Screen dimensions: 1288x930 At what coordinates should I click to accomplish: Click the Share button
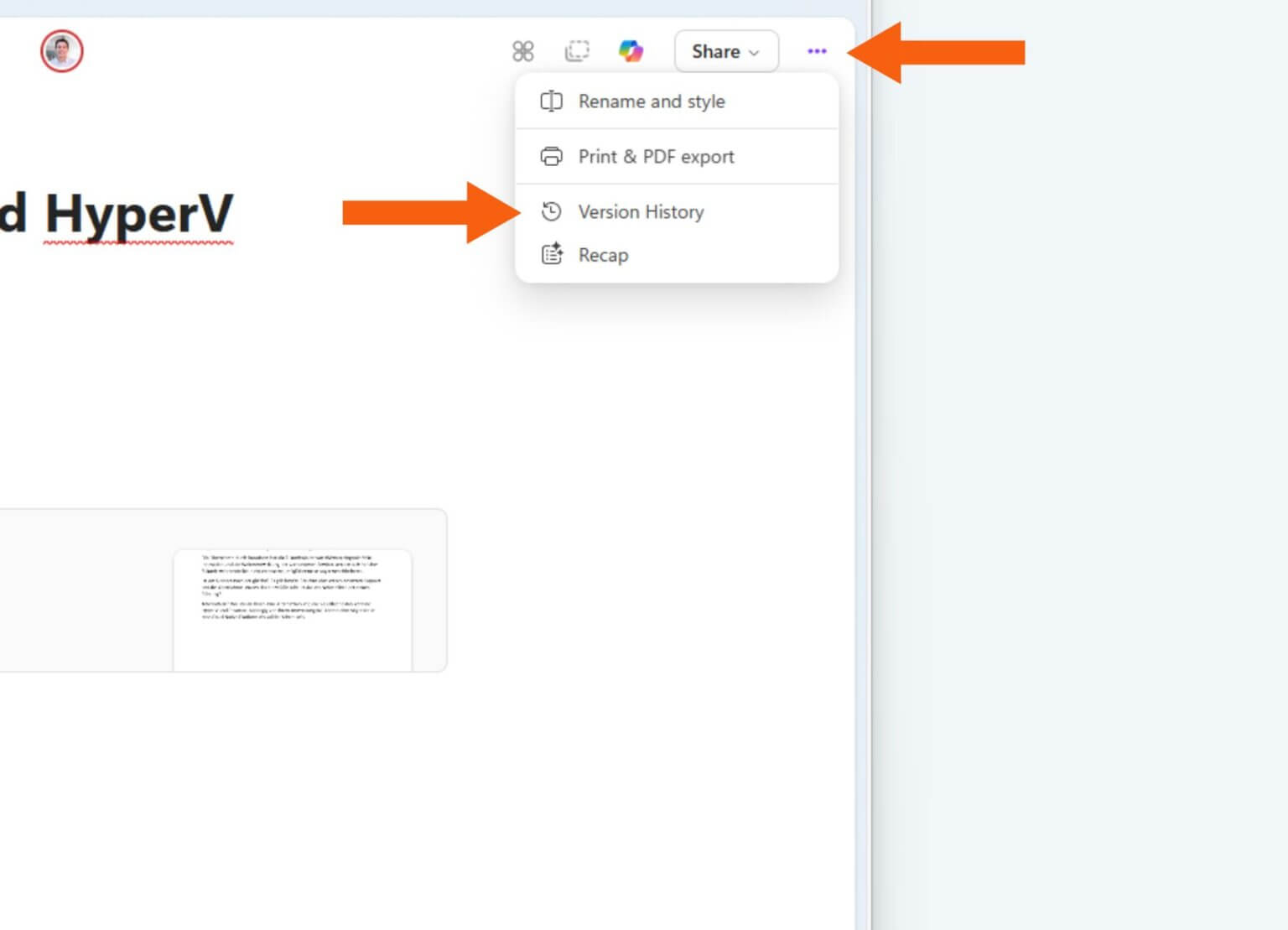(x=717, y=50)
